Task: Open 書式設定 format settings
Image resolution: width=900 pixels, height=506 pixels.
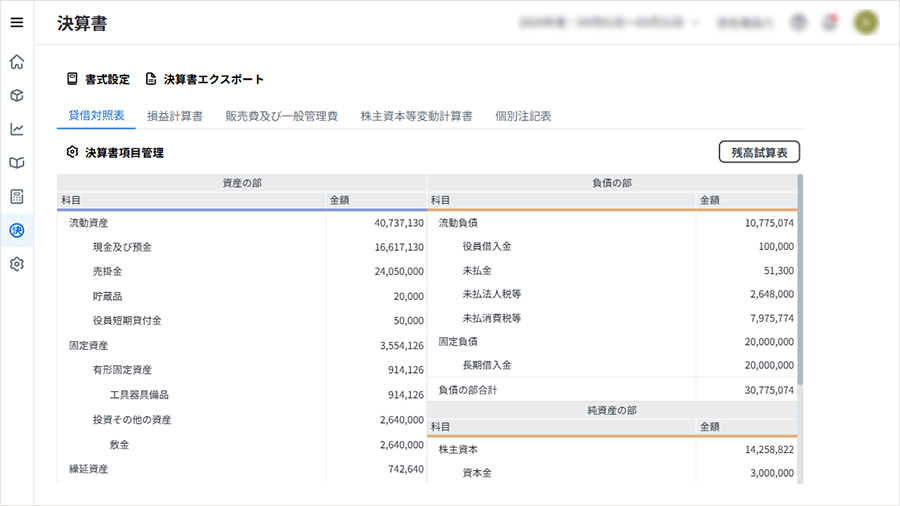Action: (98, 79)
